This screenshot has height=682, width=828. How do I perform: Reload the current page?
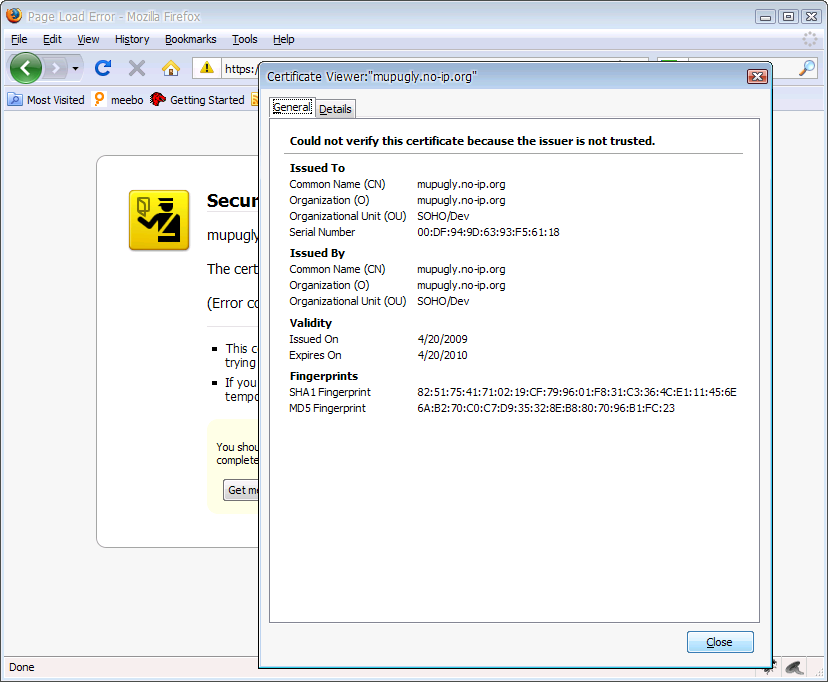(102, 68)
